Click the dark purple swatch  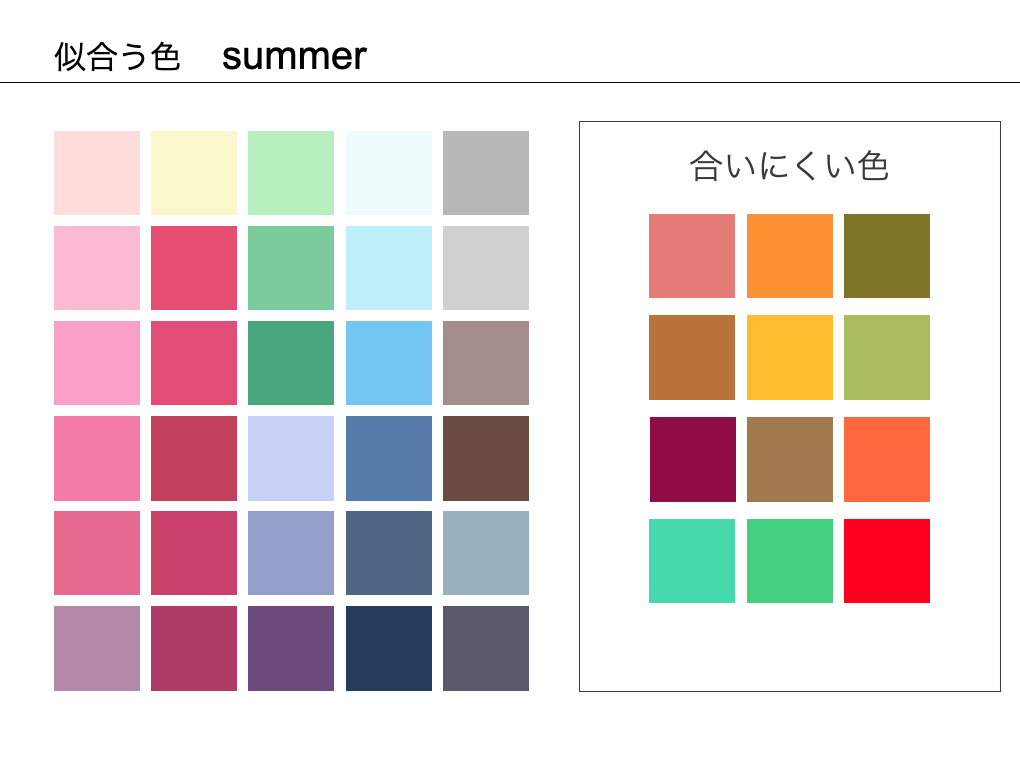tap(291, 648)
